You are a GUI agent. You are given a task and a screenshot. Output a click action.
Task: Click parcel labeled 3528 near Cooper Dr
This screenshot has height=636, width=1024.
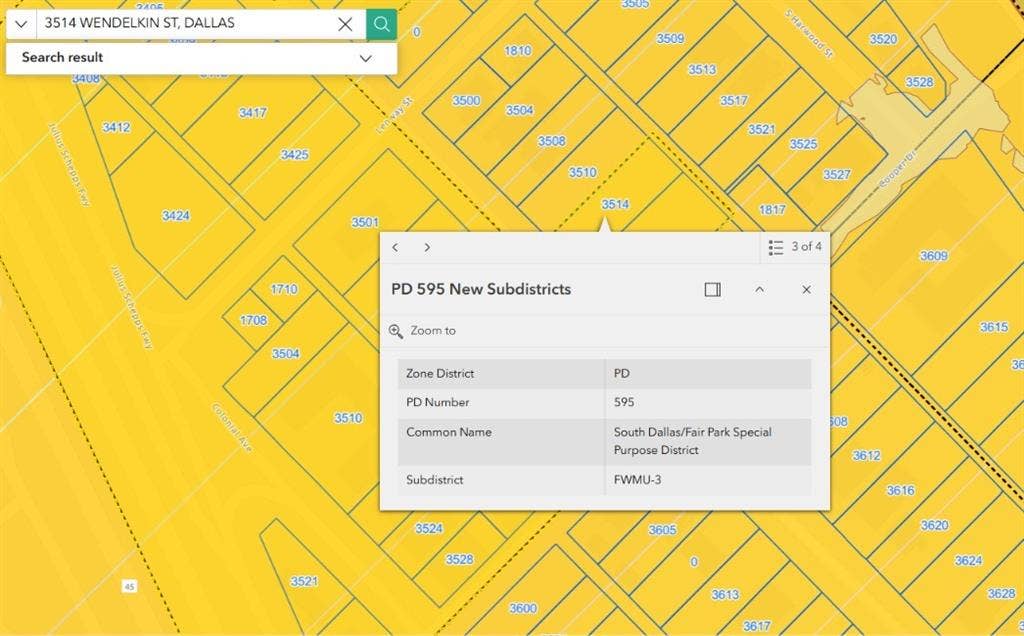(920, 82)
